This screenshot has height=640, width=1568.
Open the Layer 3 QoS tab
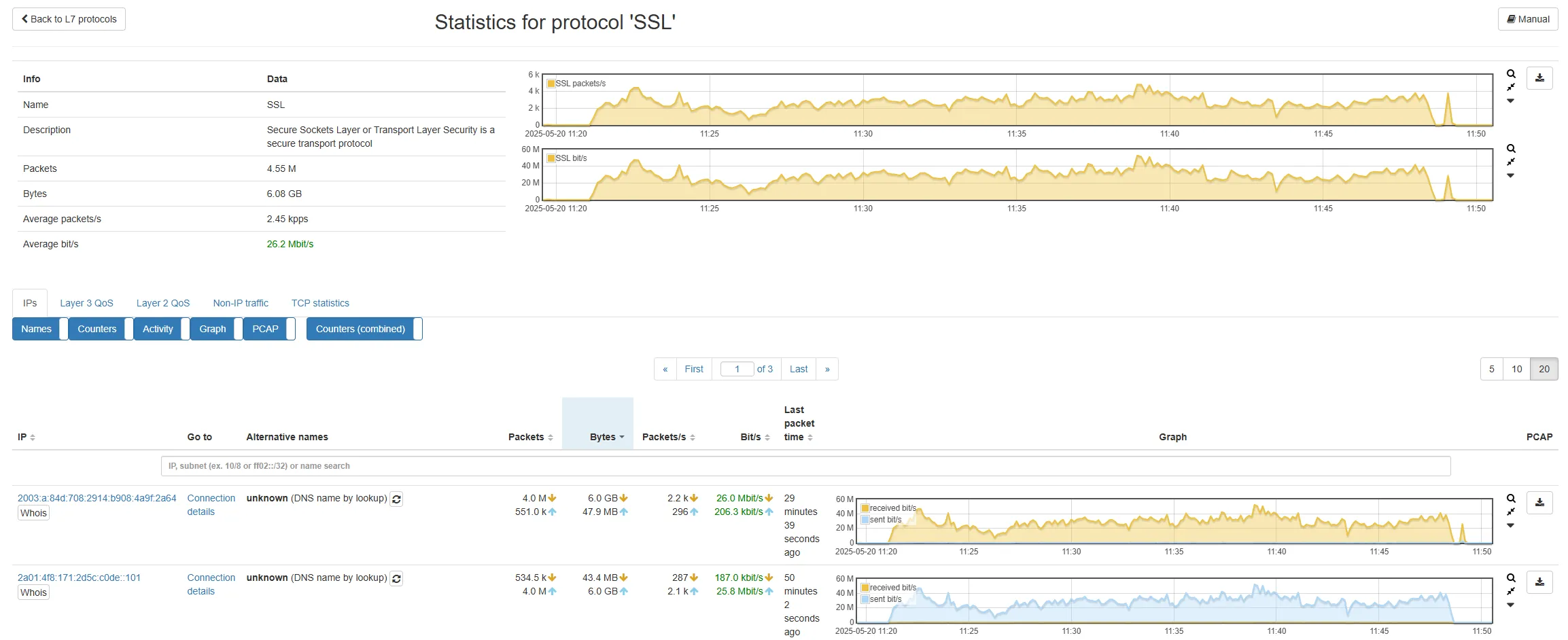(x=86, y=303)
